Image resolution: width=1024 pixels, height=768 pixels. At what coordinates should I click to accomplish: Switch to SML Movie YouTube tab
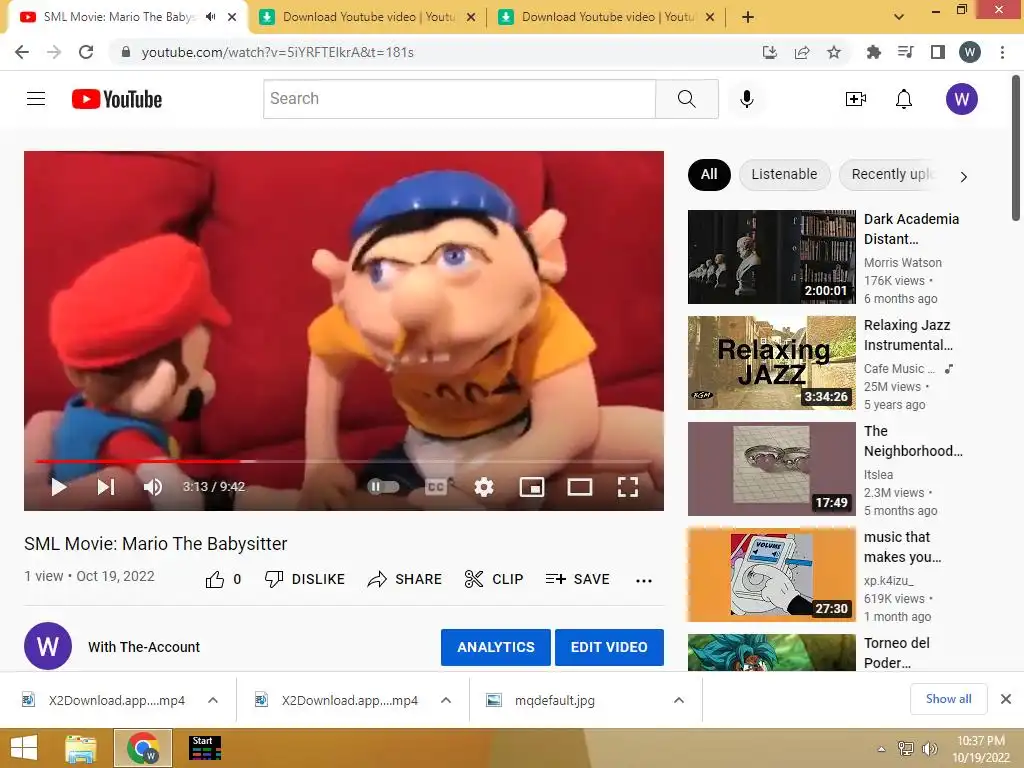coord(118,17)
